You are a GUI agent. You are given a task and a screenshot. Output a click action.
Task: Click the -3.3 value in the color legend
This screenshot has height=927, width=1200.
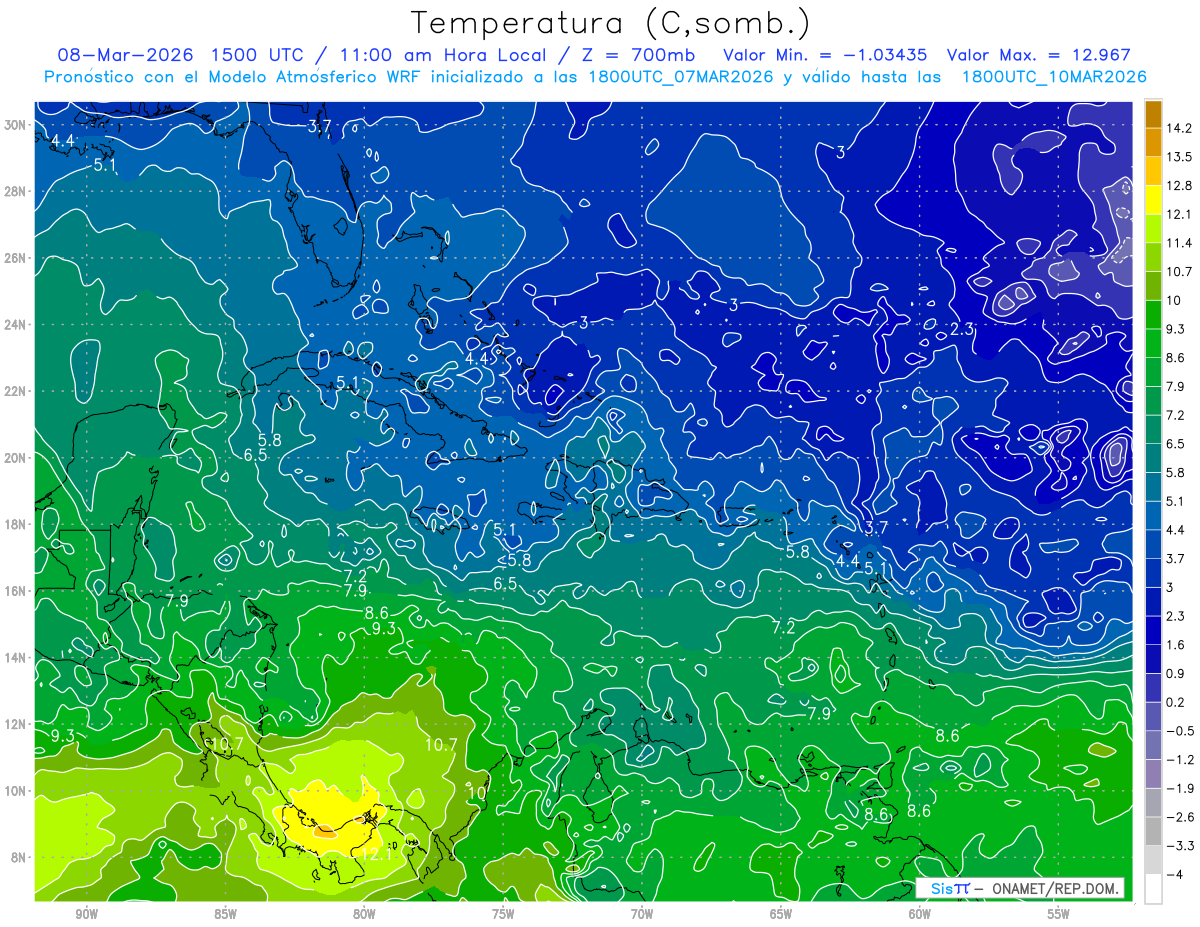1180,846
